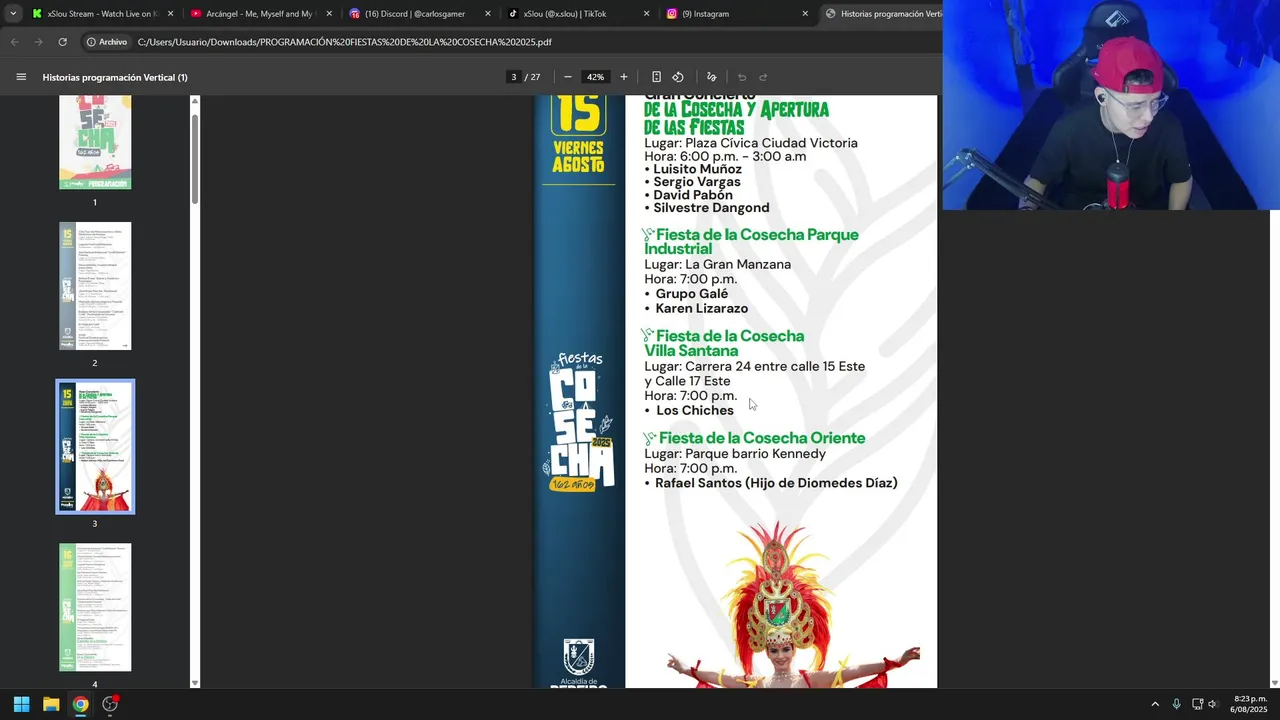Go forward in browser history
Image resolution: width=1280 pixels, height=720 pixels.
pyautogui.click(x=38, y=42)
